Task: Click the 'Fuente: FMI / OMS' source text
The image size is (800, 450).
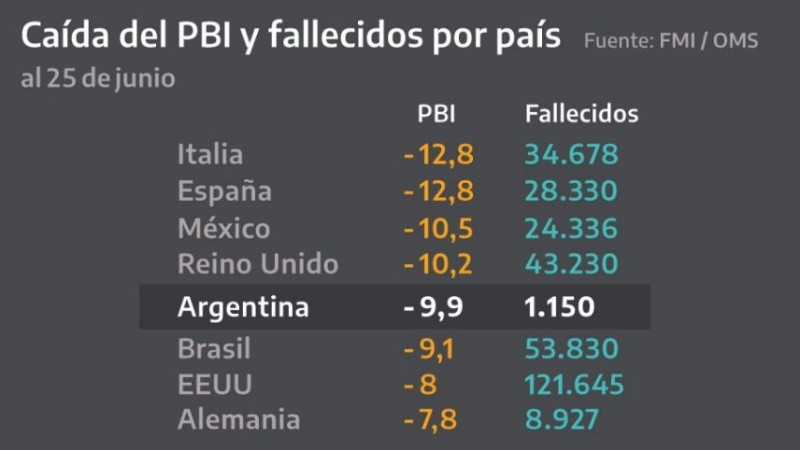Action: point(670,41)
